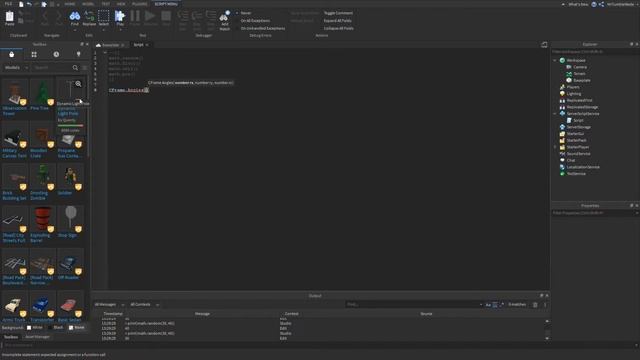640x360 pixels.
Task: Click the Undo arrow in quick access bar
Action: coord(29,4)
